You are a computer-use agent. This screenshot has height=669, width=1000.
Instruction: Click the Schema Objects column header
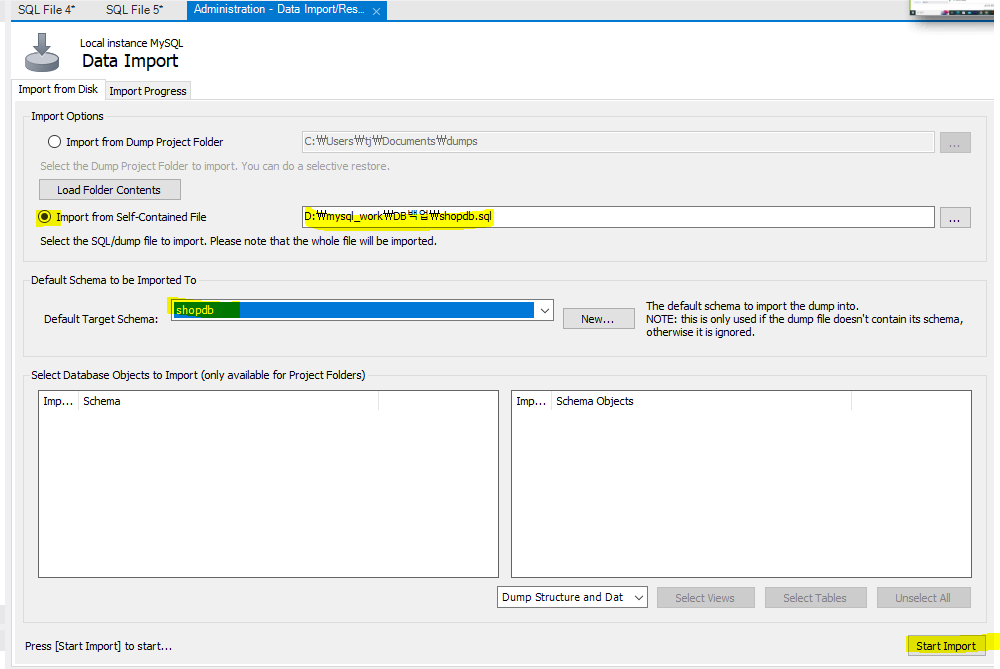(701, 401)
